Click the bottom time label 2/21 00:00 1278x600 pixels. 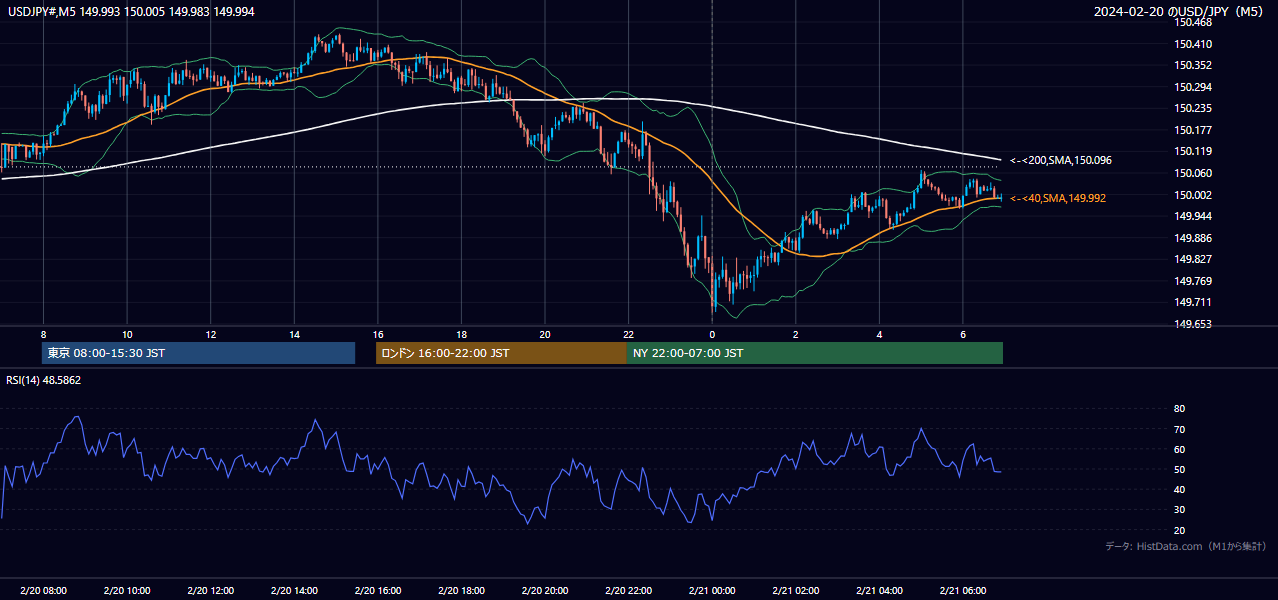[x=712, y=591]
